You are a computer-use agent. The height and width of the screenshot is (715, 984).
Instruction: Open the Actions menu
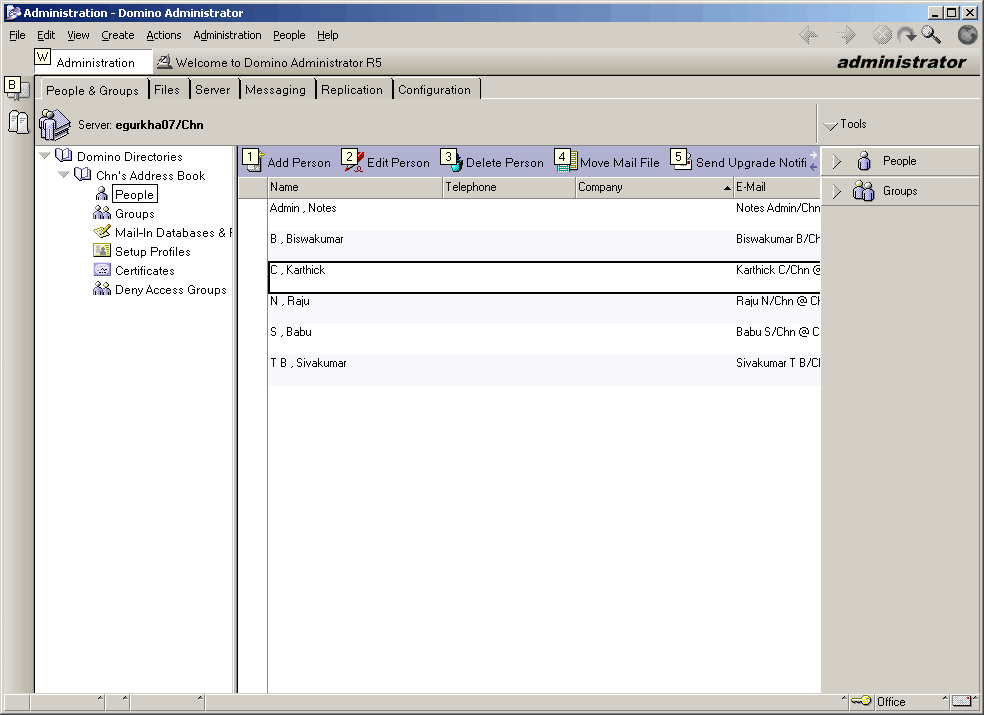[x=164, y=35]
